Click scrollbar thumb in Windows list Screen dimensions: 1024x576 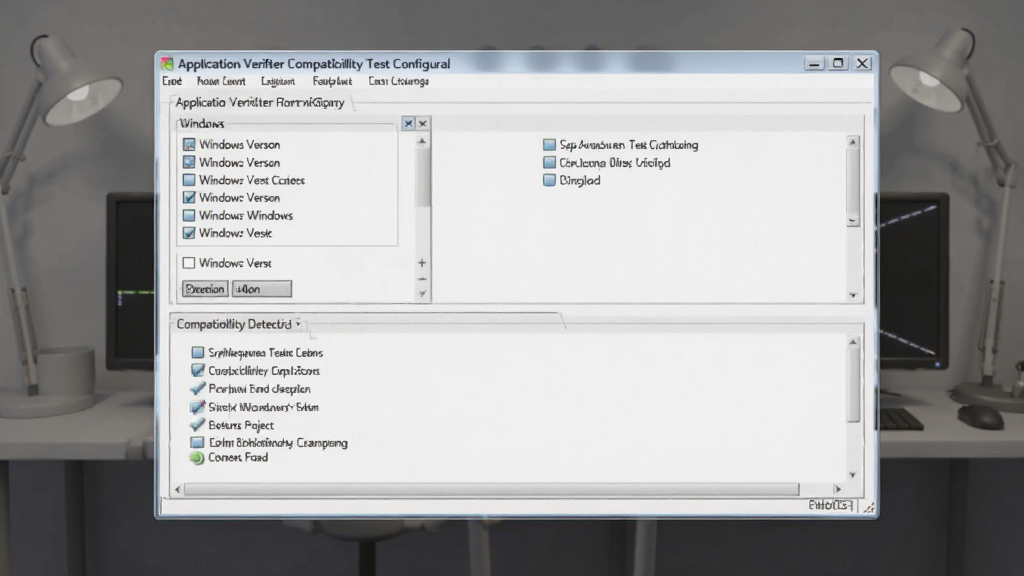pos(422,176)
